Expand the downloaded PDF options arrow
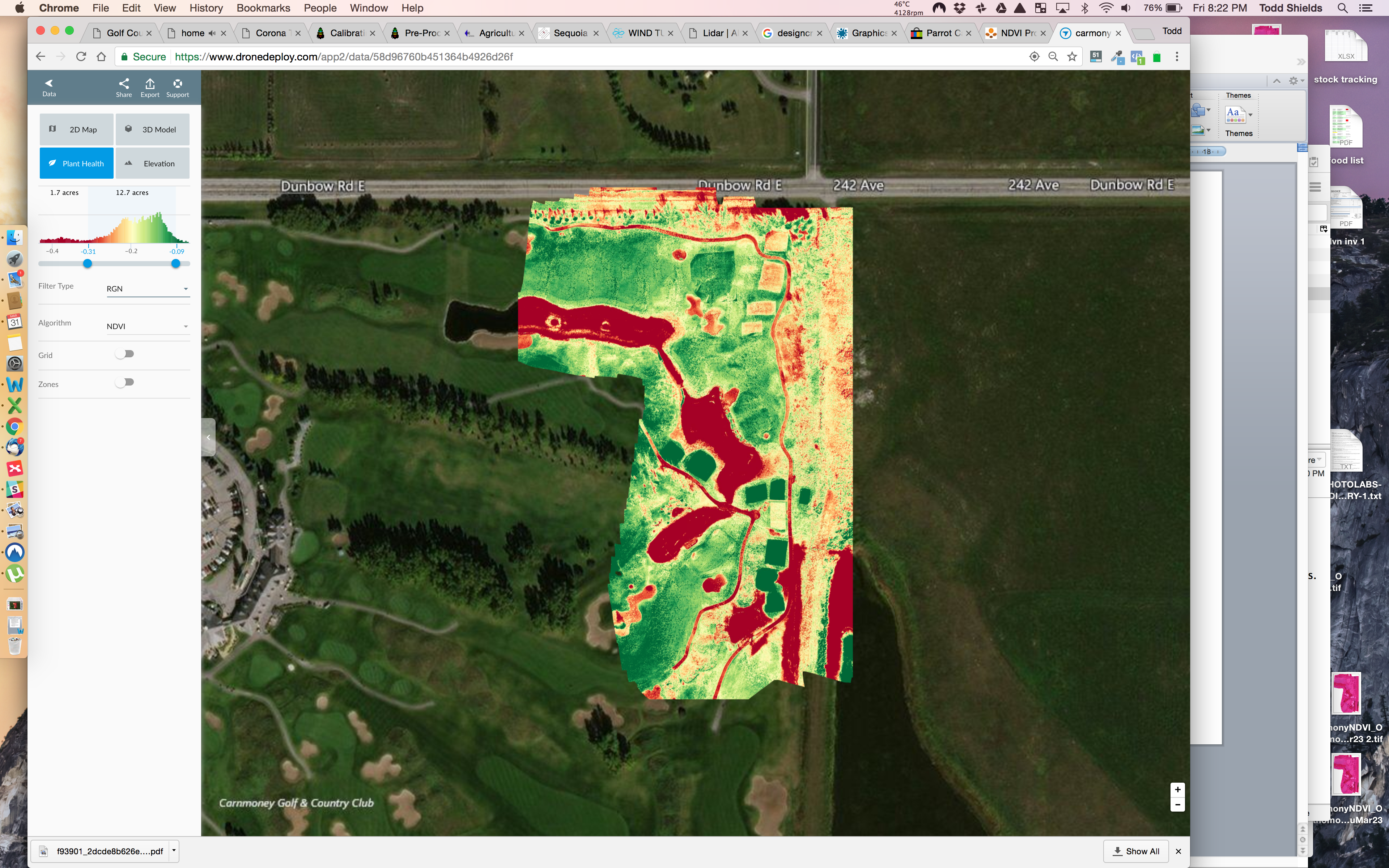1389x868 pixels. [x=174, y=851]
